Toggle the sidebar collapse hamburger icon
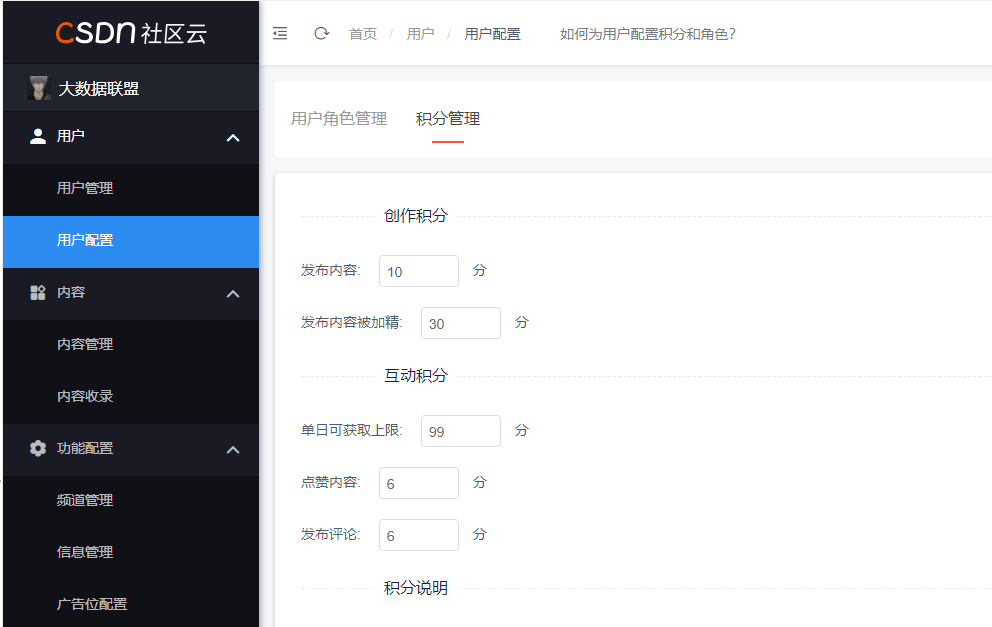 click(x=280, y=34)
